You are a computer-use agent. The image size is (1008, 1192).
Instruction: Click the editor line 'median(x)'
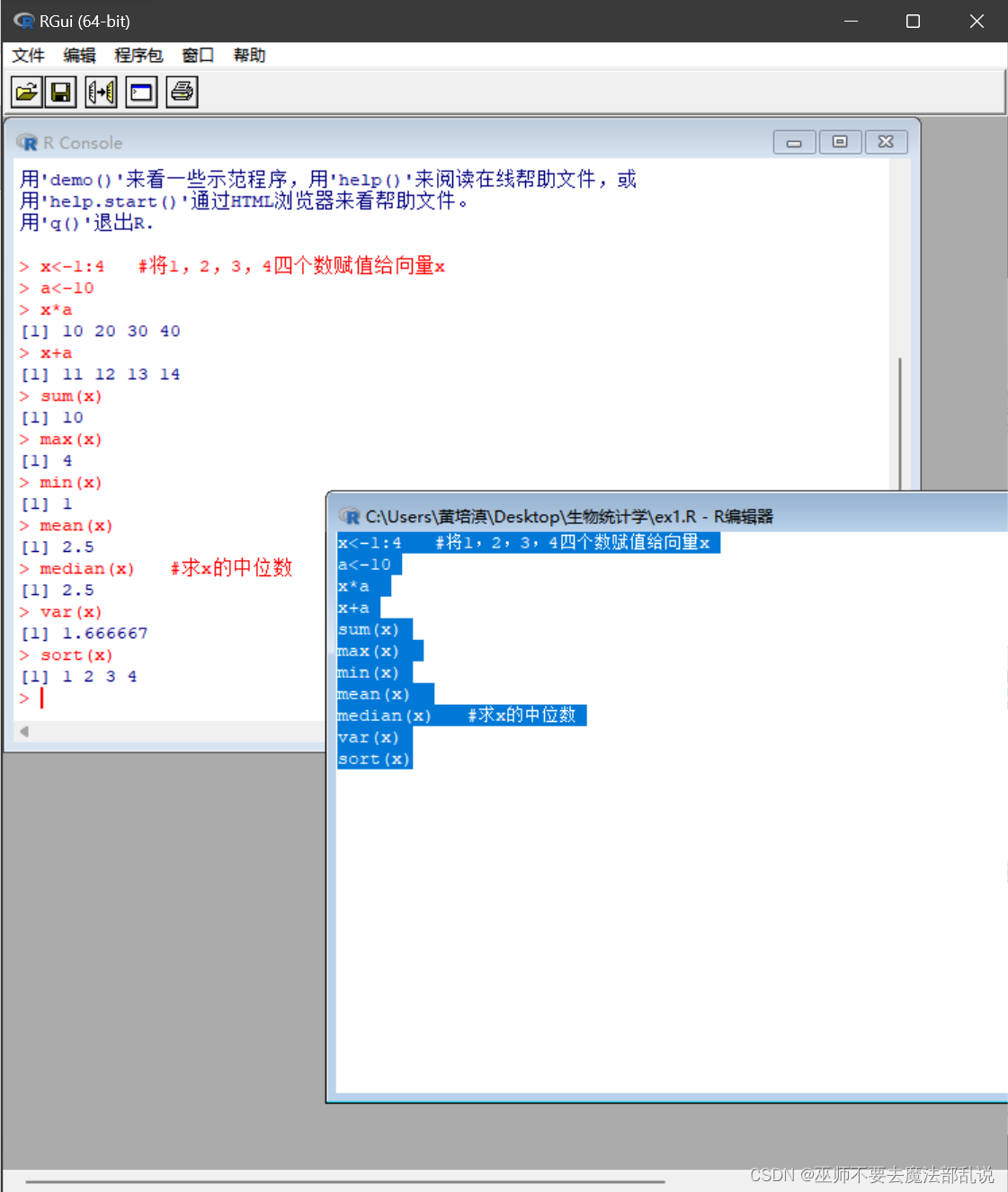(x=461, y=716)
